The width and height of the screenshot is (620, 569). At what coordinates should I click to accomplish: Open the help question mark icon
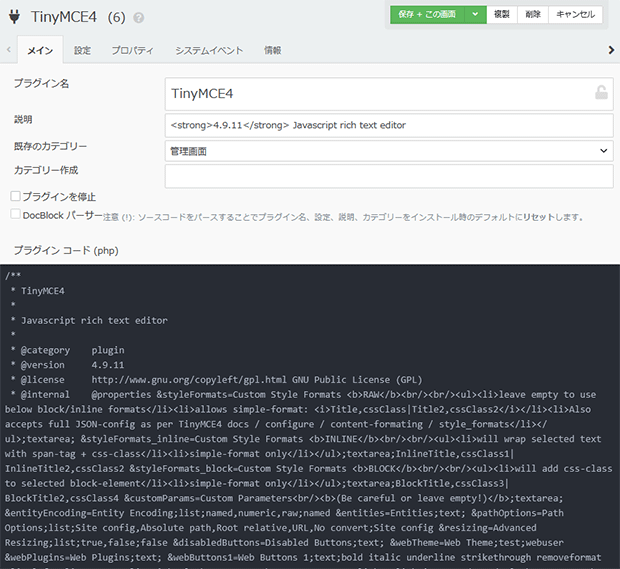[138, 18]
